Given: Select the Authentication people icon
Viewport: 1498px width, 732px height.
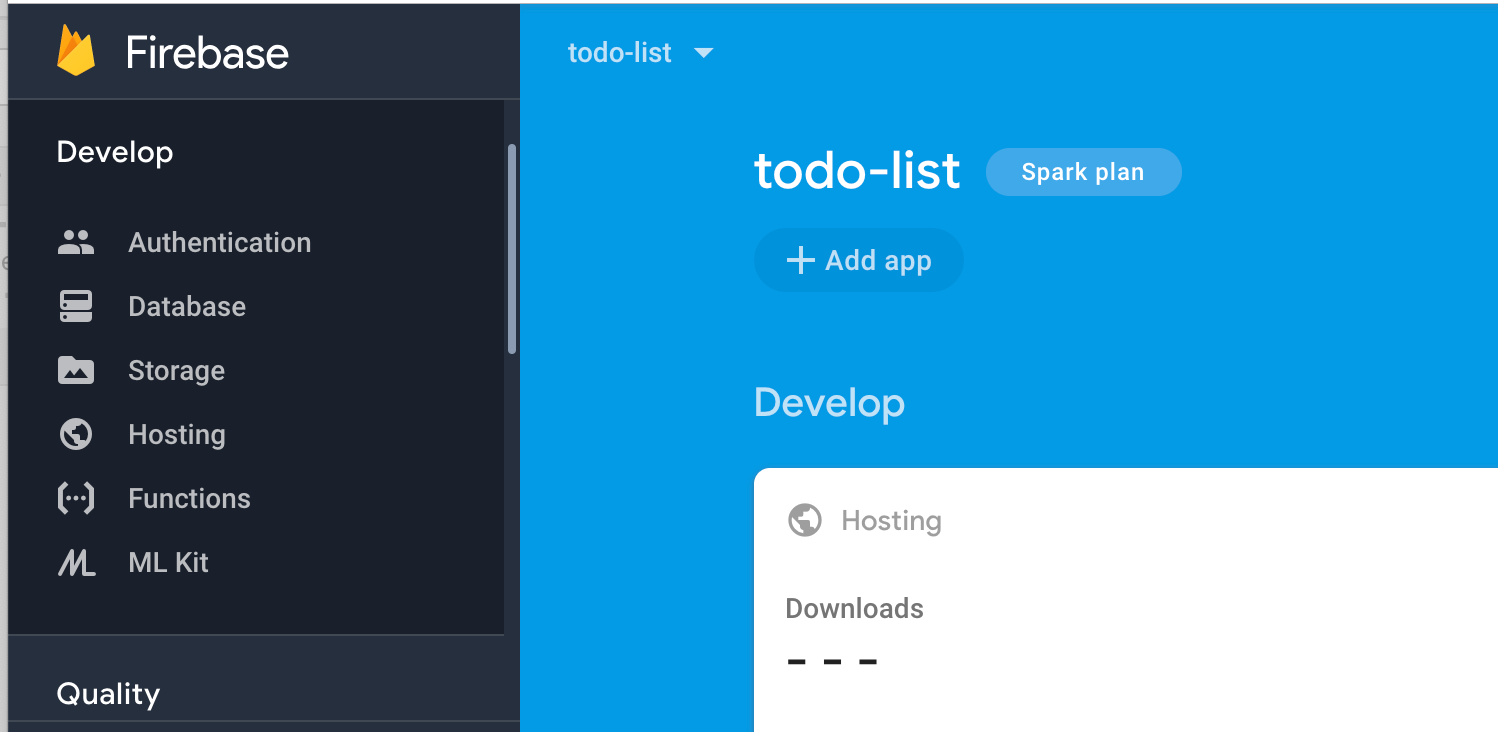Looking at the screenshot, I should click(76, 242).
